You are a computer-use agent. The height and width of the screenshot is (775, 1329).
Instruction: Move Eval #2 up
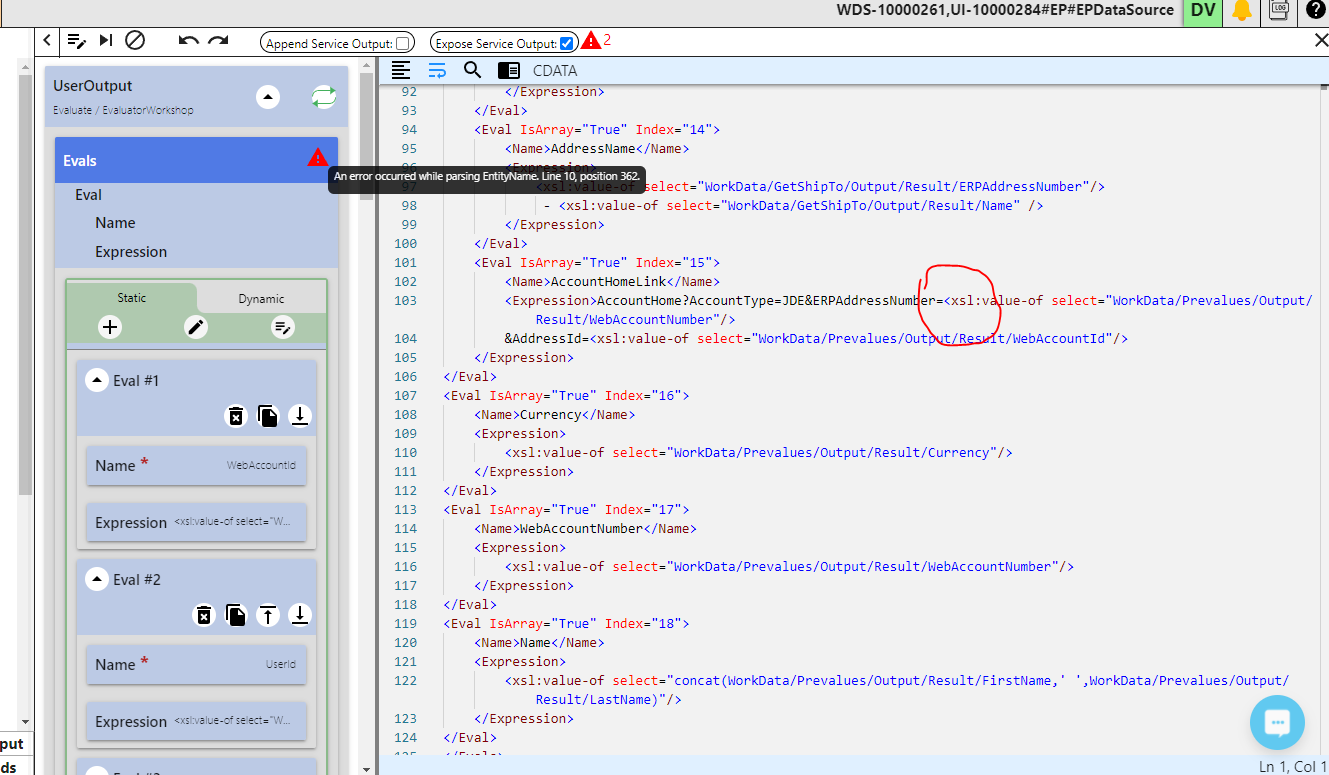[x=267, y=615]
